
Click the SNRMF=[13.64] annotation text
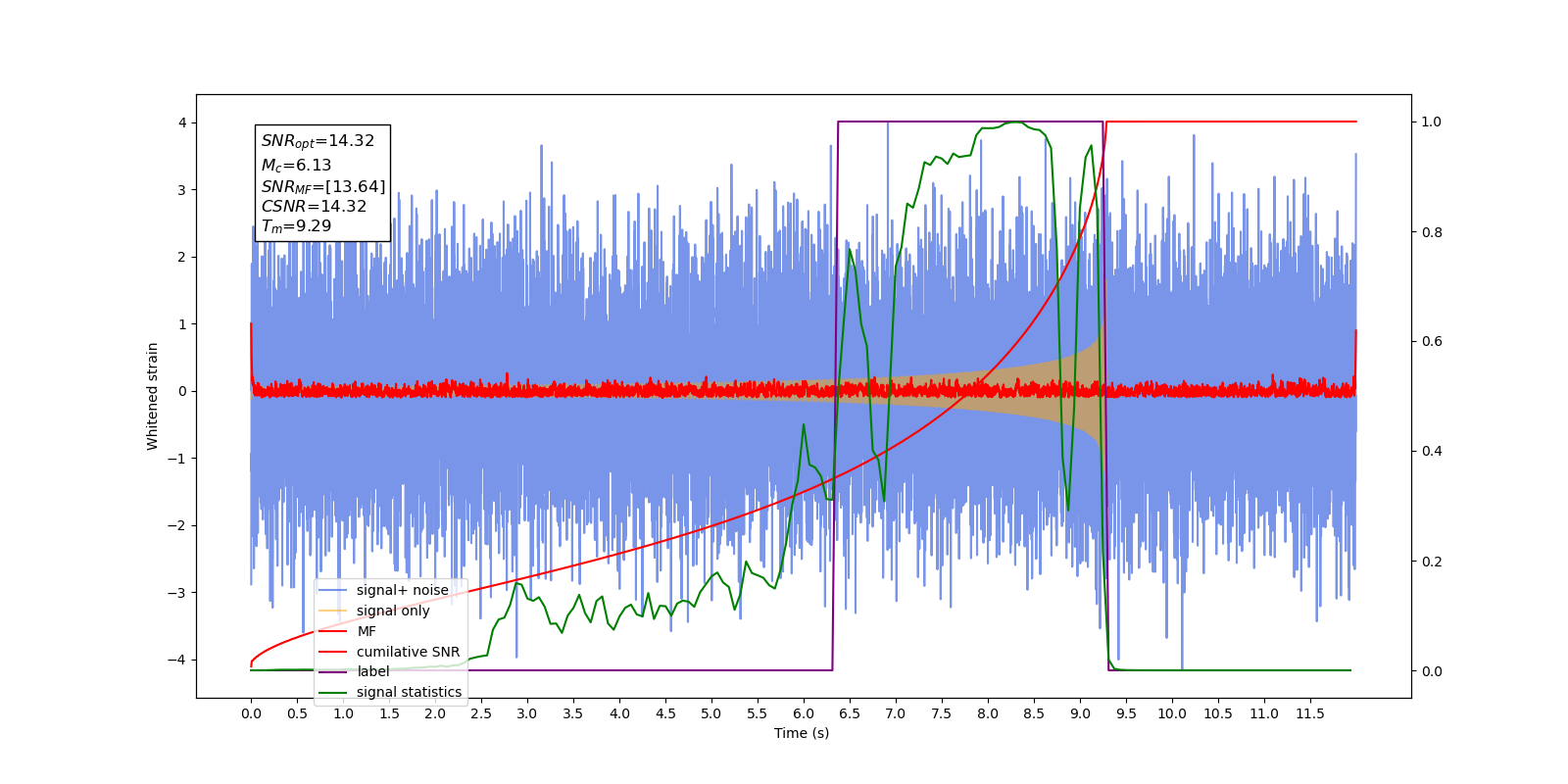point(323,186)
